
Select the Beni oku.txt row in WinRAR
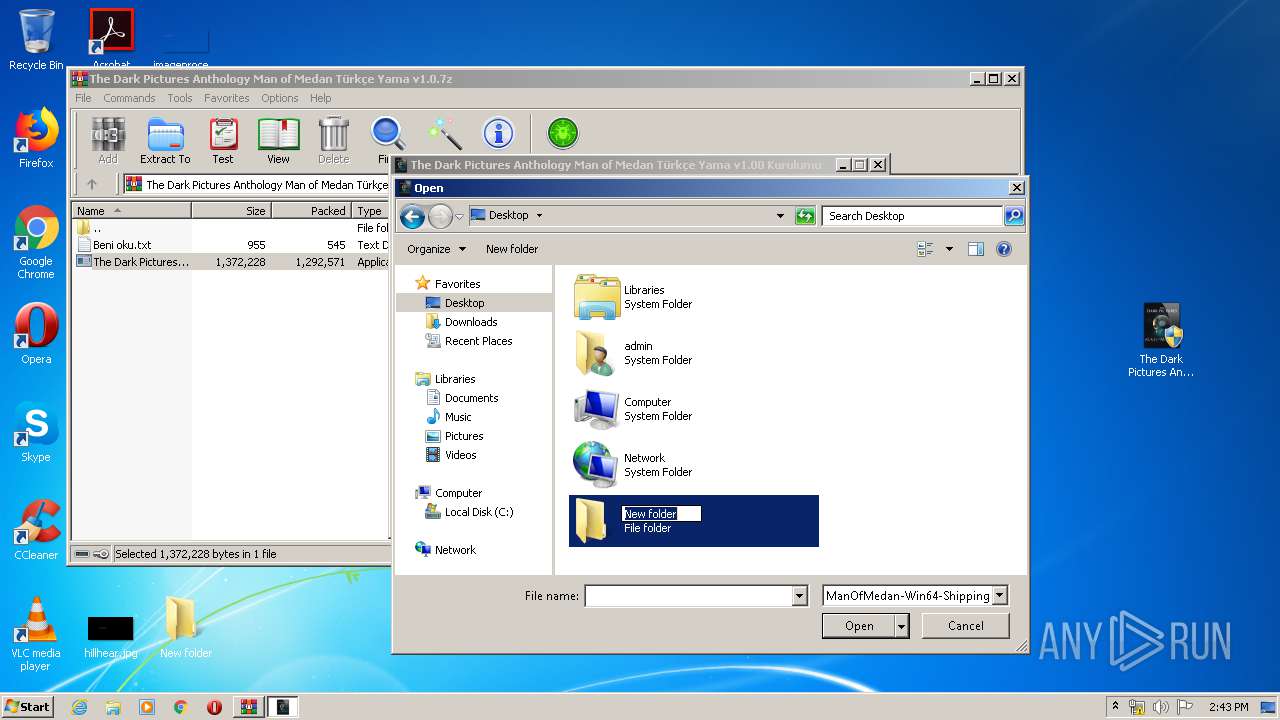click(230, 244)
